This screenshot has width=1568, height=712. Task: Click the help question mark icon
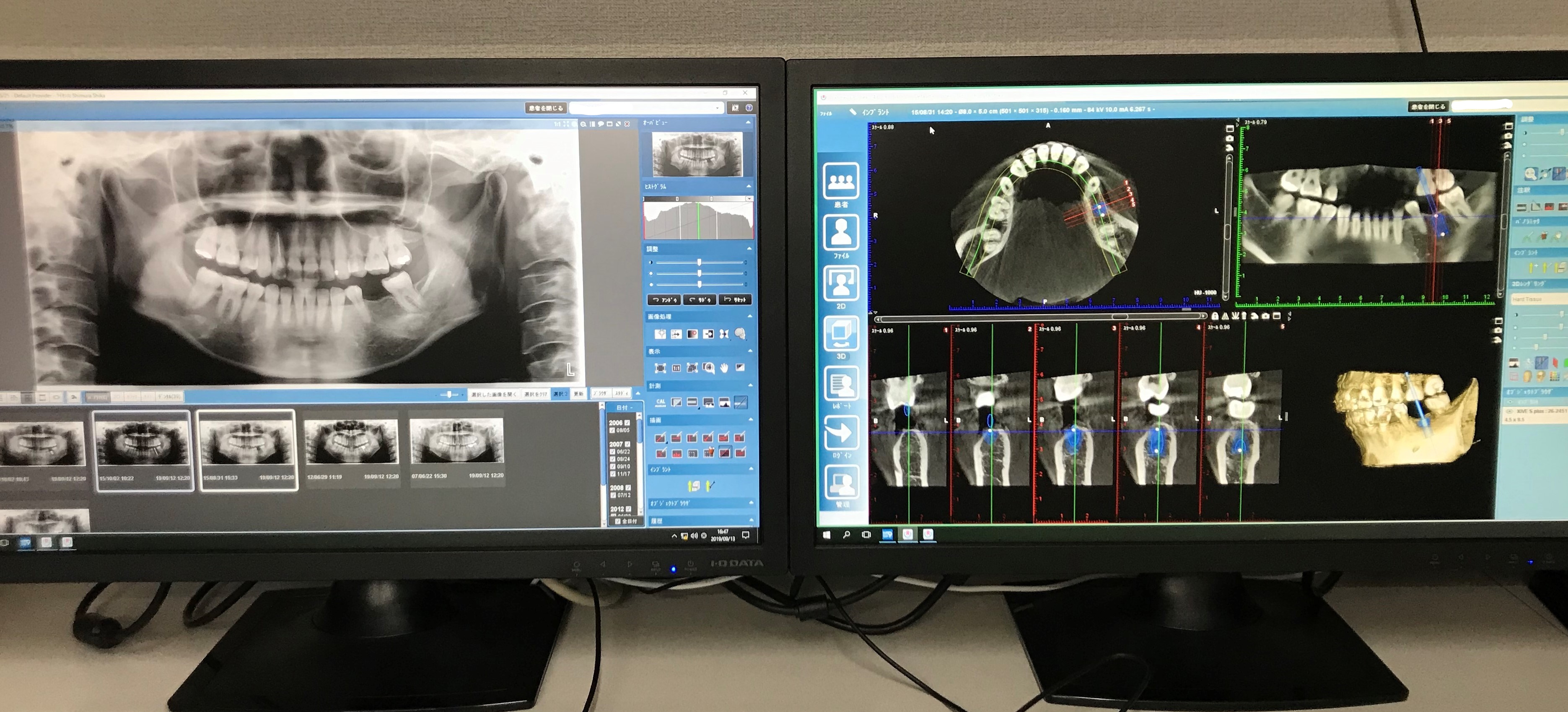749,108
